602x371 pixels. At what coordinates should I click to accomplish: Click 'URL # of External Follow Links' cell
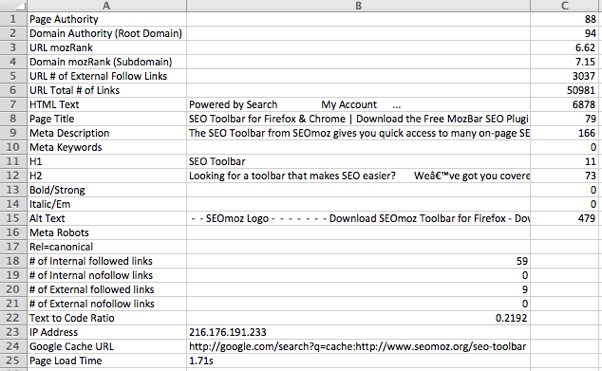pos(107,76)
